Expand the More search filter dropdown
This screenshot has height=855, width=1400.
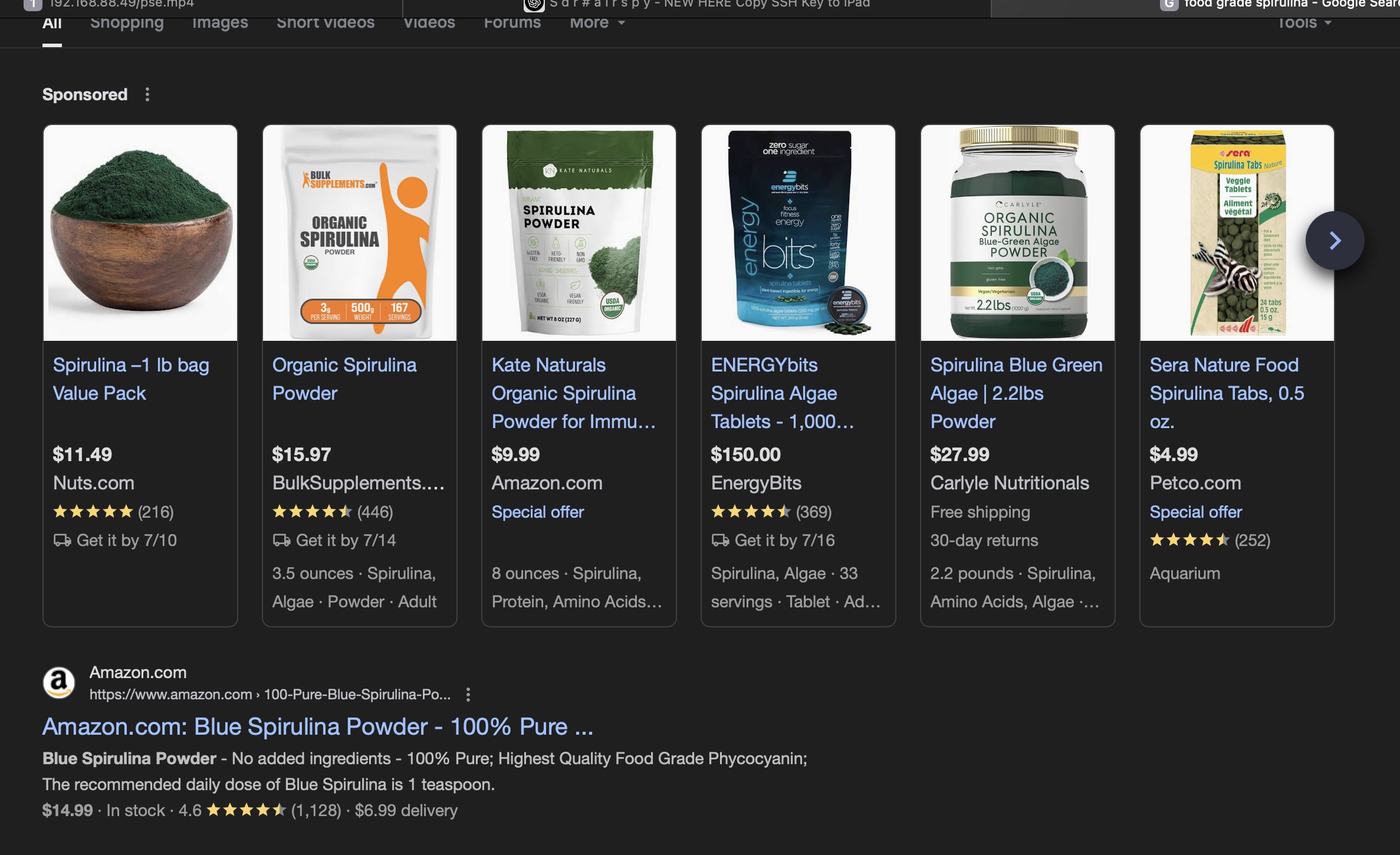tap(597, 22)
